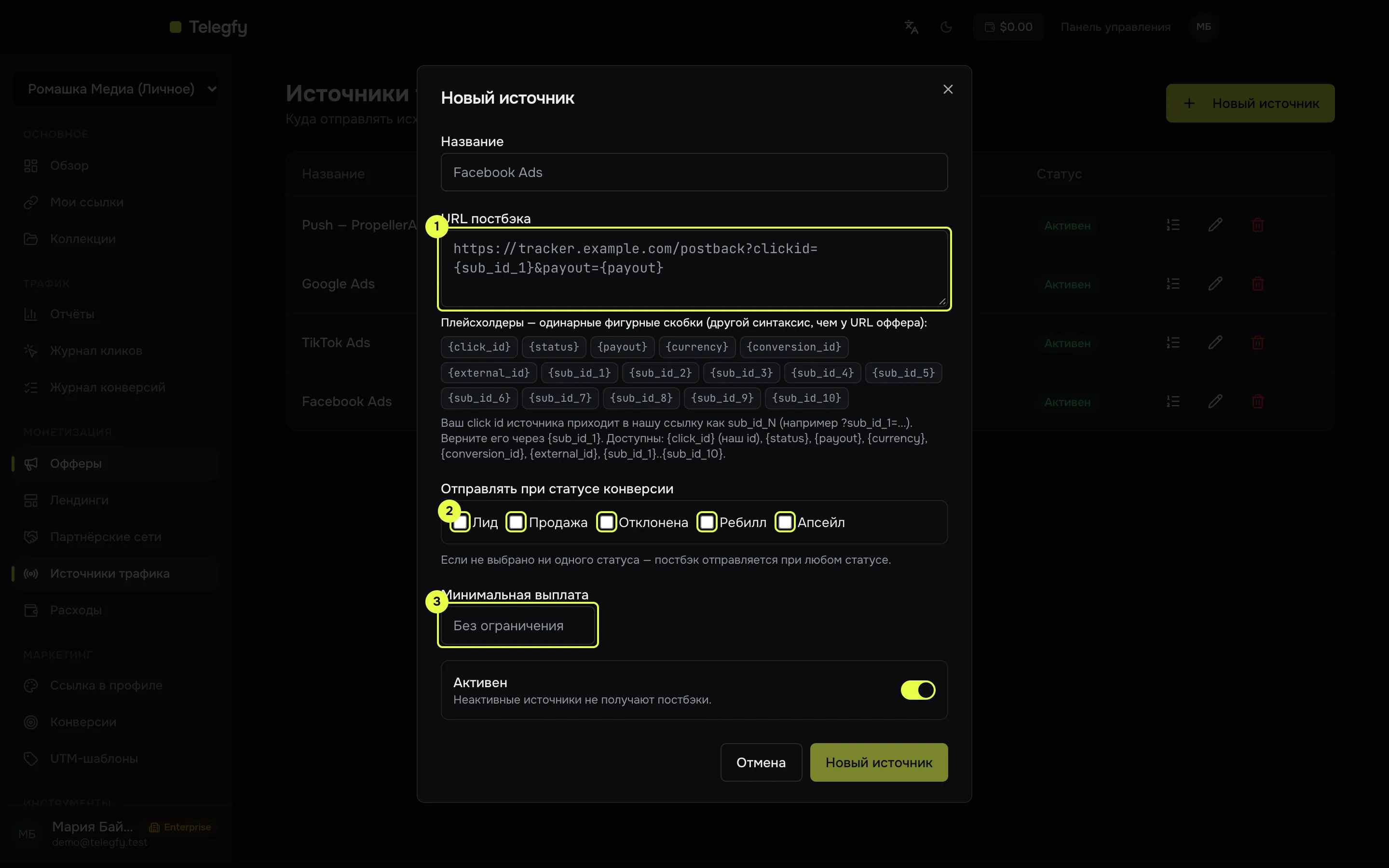This screenshot has width=1389, height=868.
Task: Click the МБ user avatar in header
Action: pyautogui.click(x=1204, y=27)
